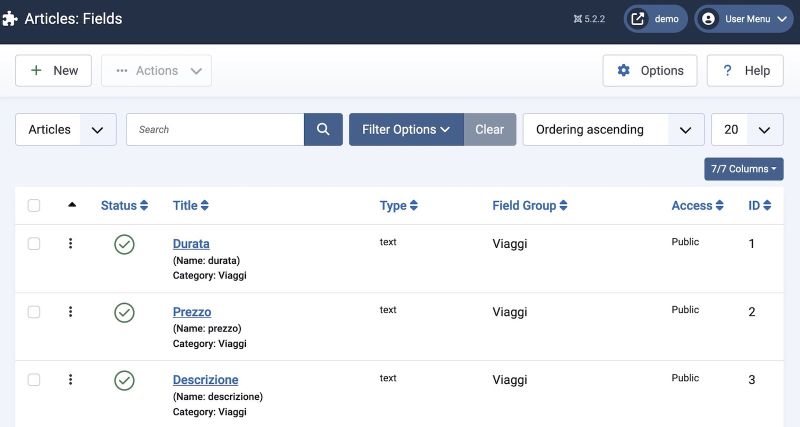
Task: Check the checkbox for the Durata field
Action: [34, 244]
